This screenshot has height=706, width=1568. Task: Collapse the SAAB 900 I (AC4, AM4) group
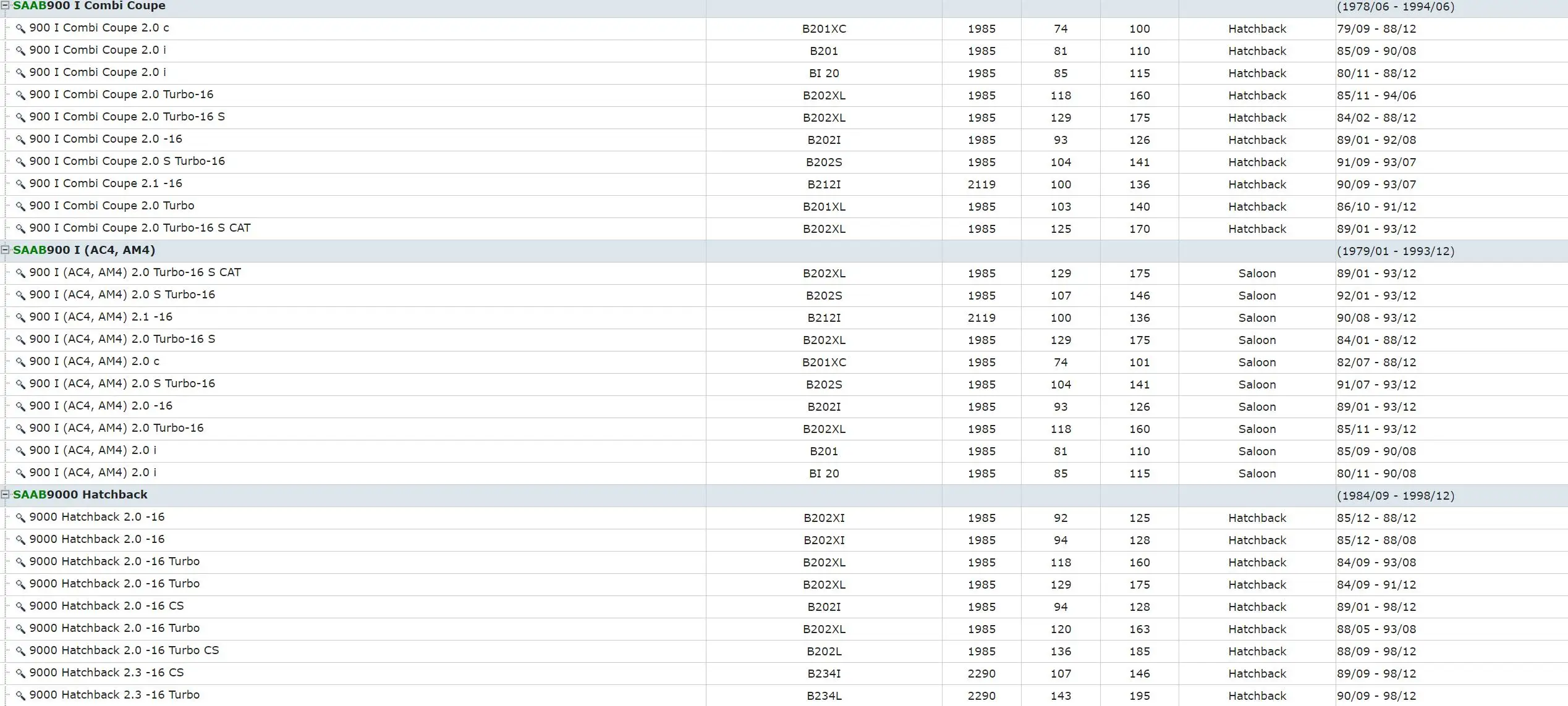[x=5, y=250]
